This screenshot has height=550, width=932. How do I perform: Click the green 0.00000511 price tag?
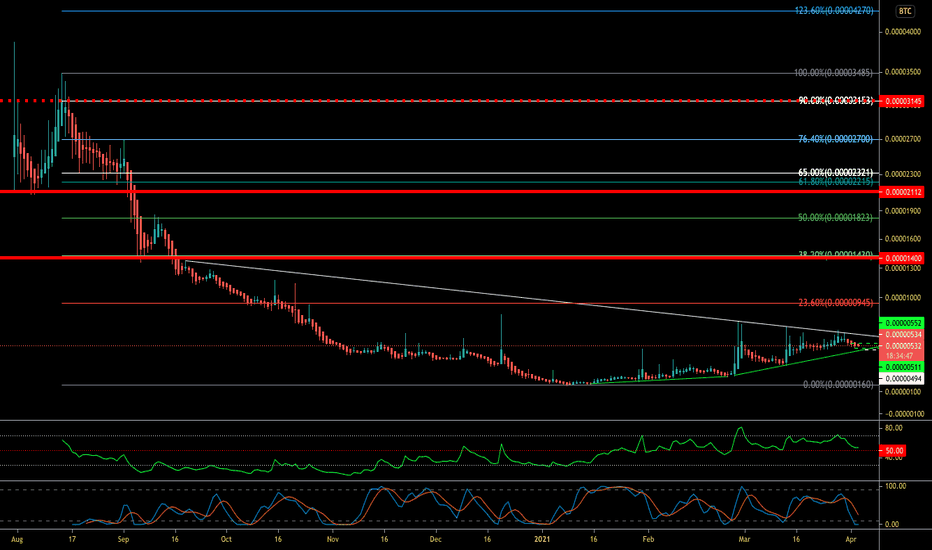(x=903, y=367)
